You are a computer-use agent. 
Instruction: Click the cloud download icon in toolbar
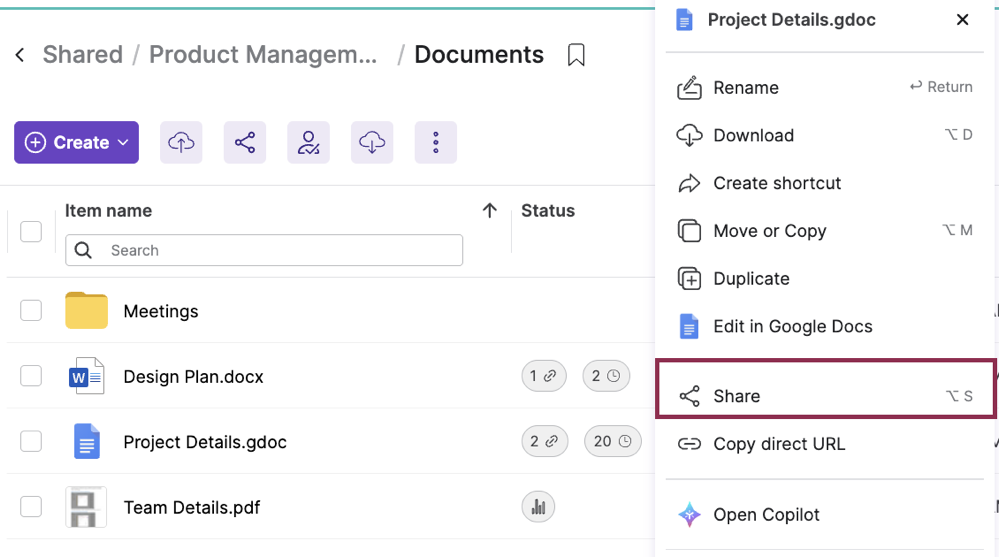coord(372,143)
